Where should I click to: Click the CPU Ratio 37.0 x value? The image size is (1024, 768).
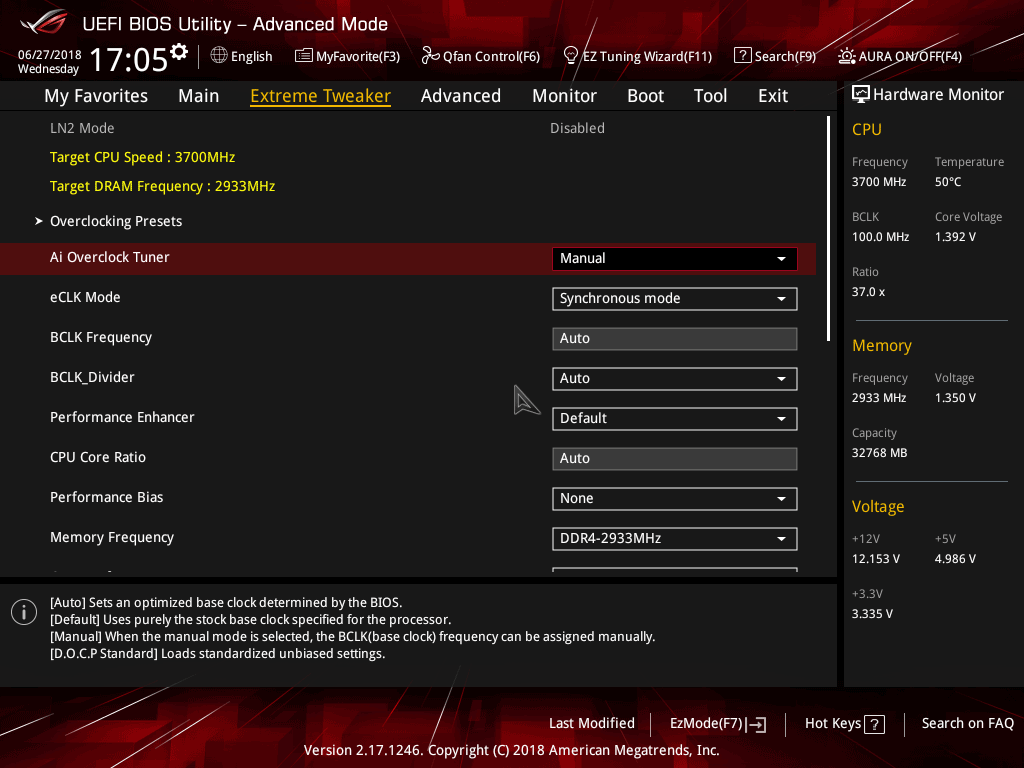(x=868, y=292)
